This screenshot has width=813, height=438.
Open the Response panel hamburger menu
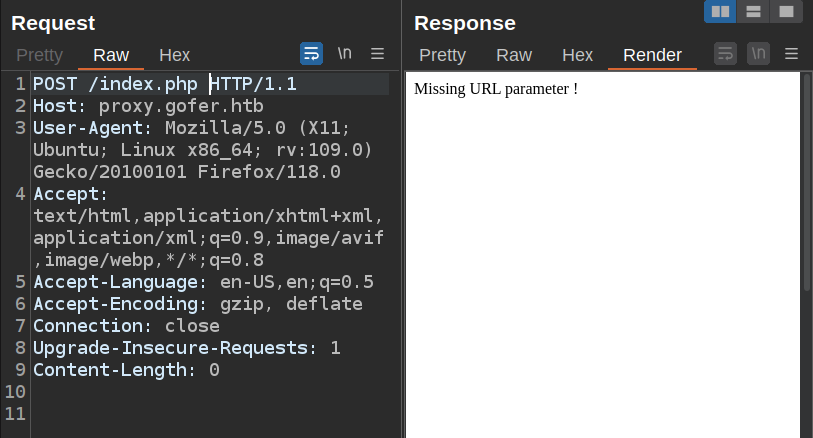[791, 54]
